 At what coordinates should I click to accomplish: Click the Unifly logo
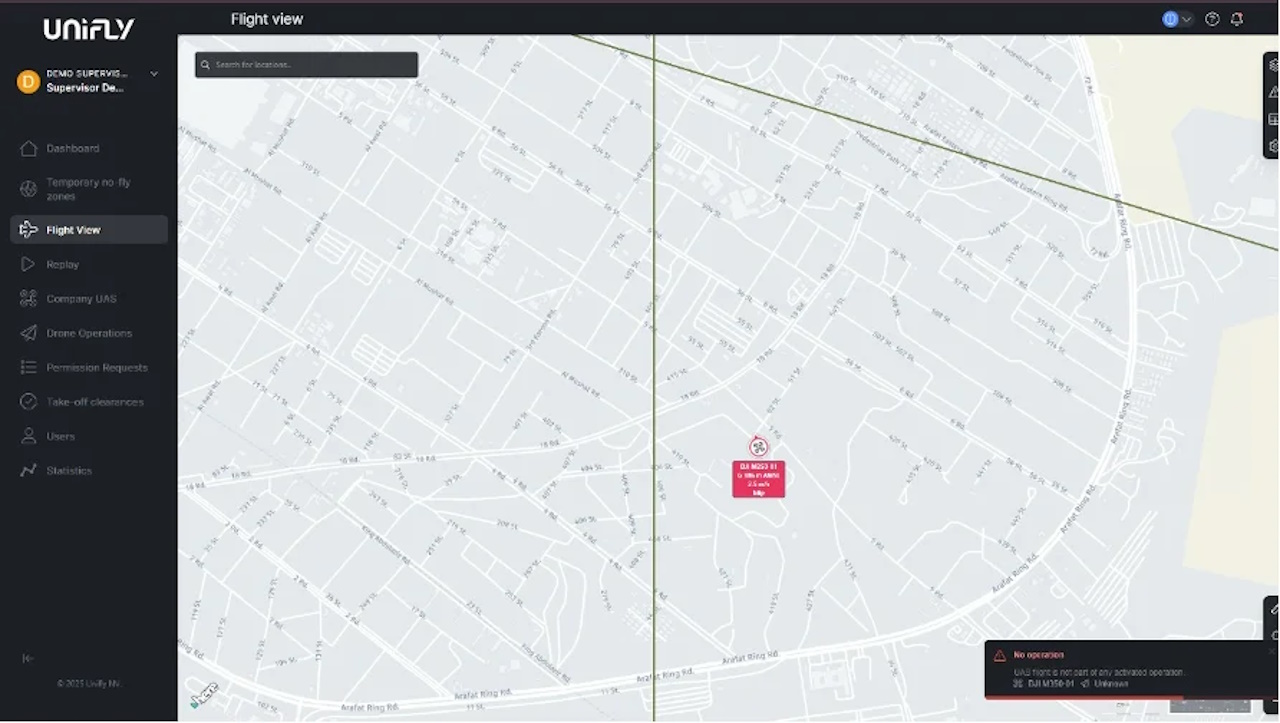point(88,30)
